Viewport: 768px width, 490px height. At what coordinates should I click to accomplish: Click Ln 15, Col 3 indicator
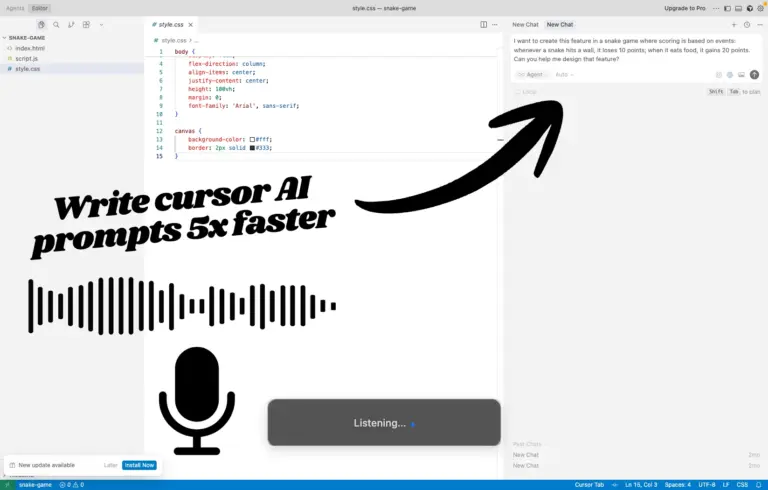[641, 485]
